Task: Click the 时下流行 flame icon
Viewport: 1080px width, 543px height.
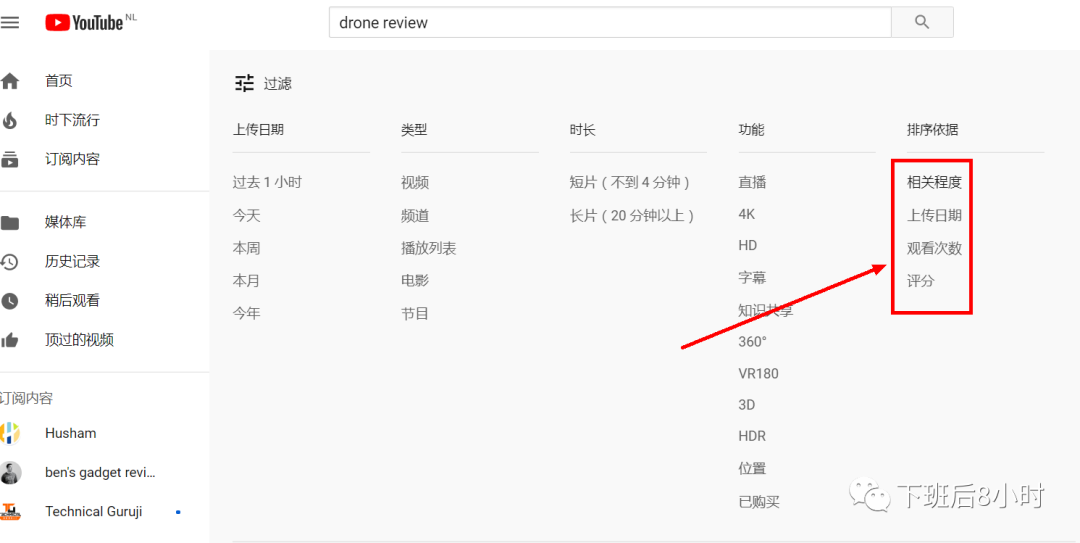Action: point(10,121)
